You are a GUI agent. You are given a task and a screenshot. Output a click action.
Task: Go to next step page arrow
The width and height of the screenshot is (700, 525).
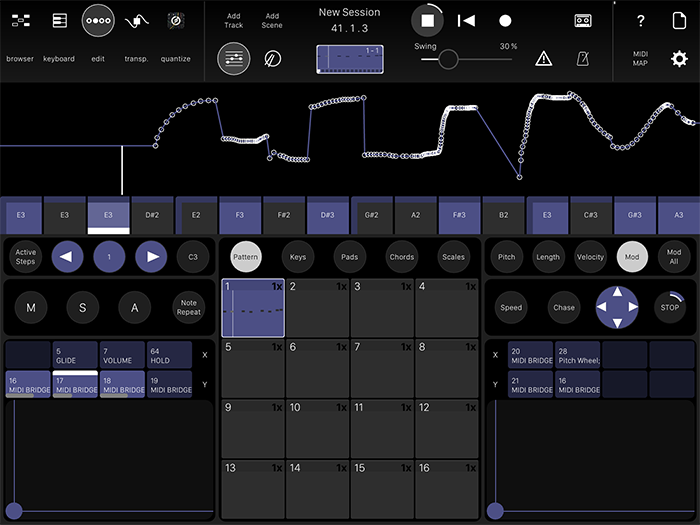tap(151, 257)
